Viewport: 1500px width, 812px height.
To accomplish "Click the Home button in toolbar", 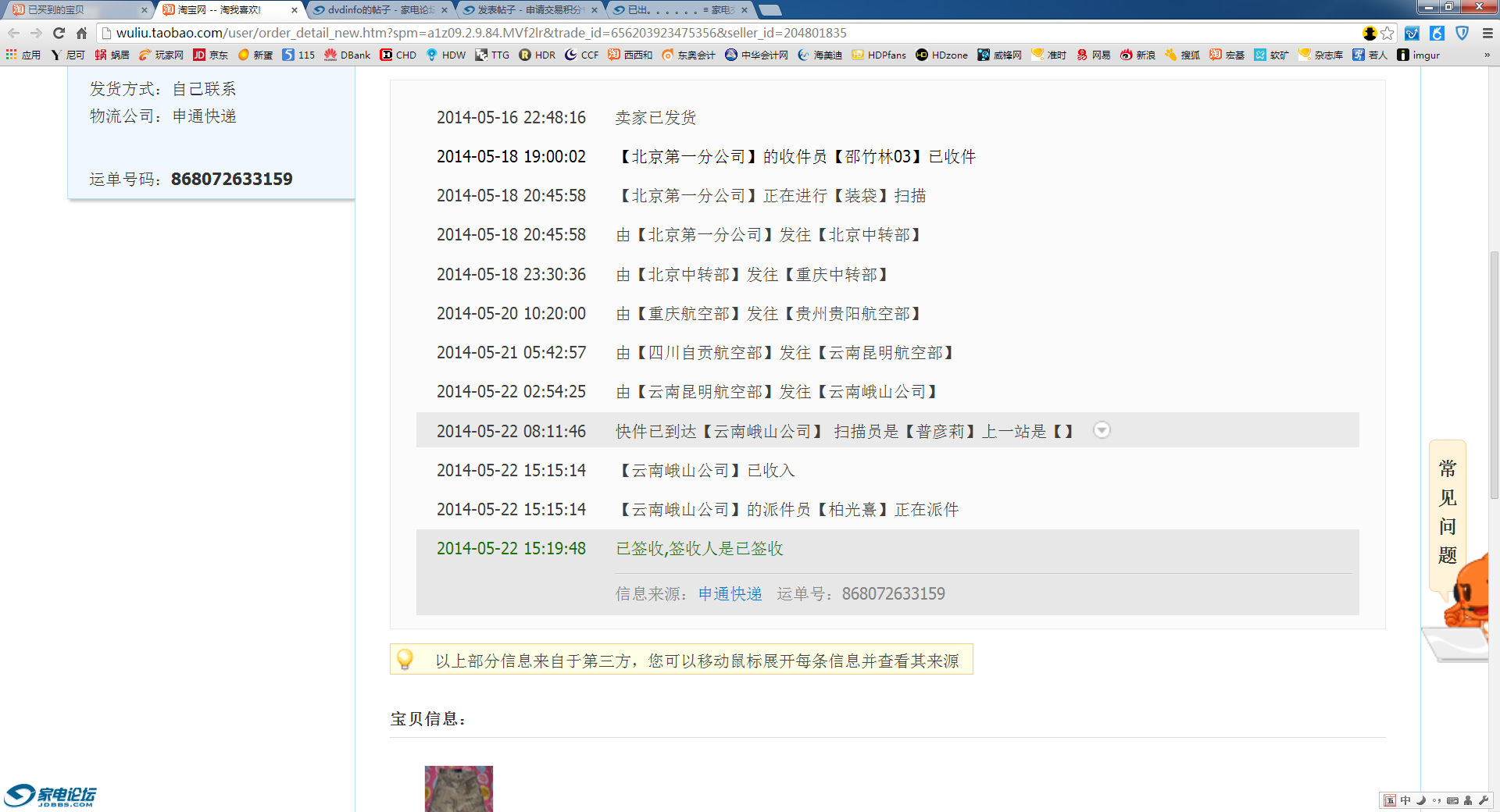I will pos(81,33).
